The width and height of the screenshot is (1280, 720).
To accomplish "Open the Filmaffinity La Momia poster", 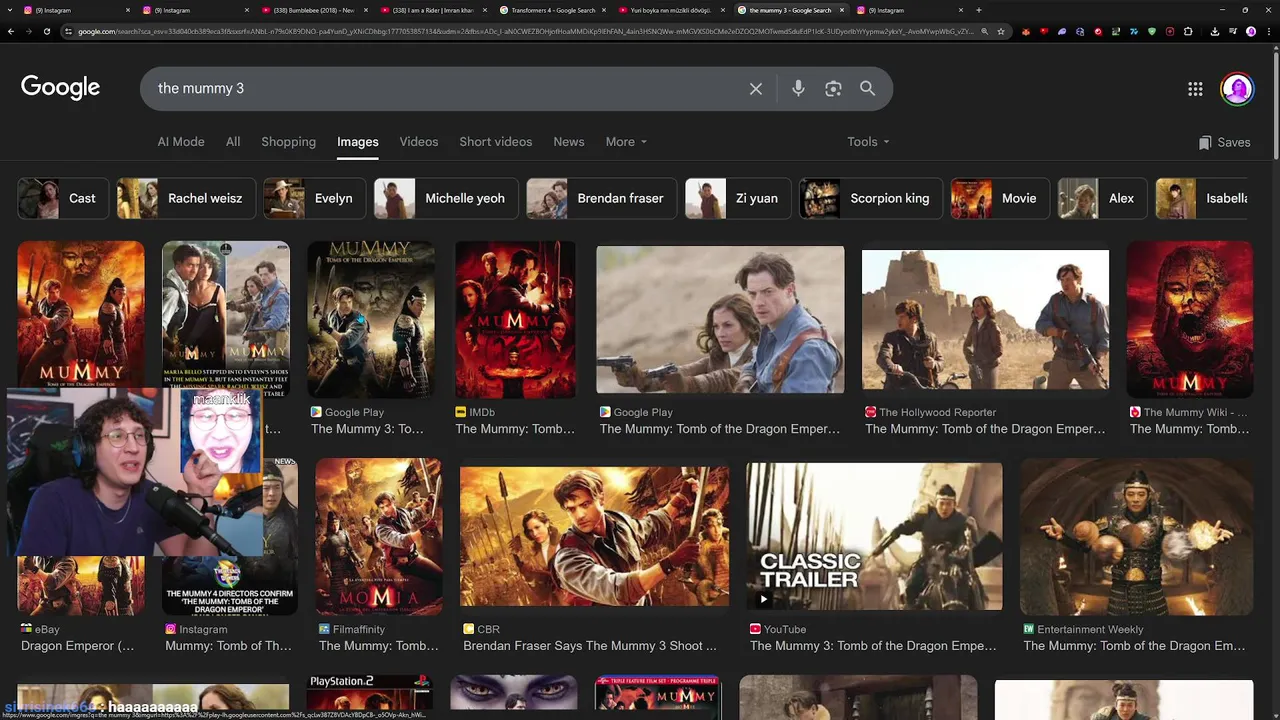I will (x=378, y=537).
